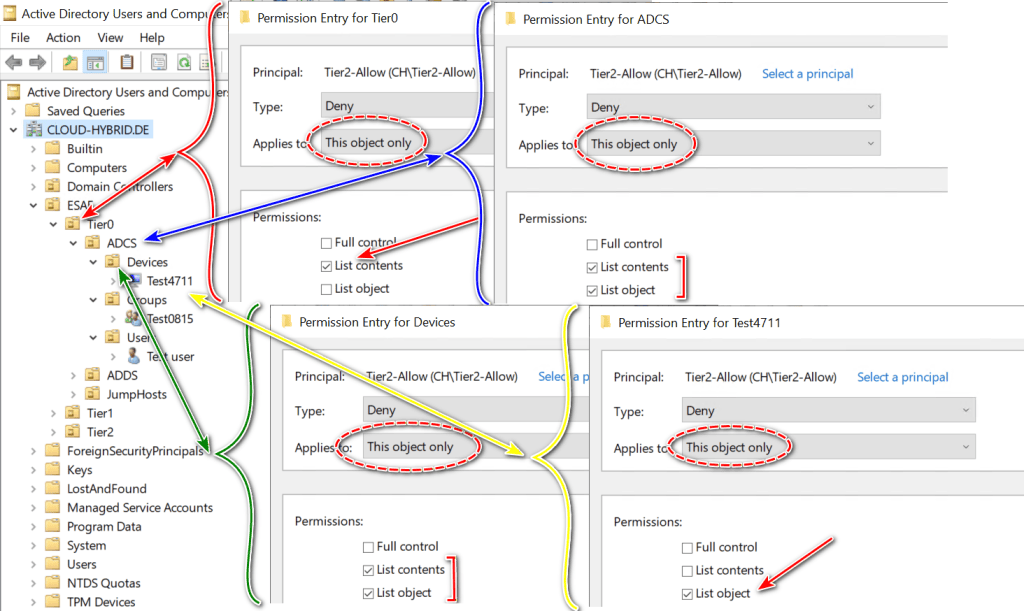Click the Up one level folder icon
This screenshot has height=611, width=1024.
pos(70,63)
